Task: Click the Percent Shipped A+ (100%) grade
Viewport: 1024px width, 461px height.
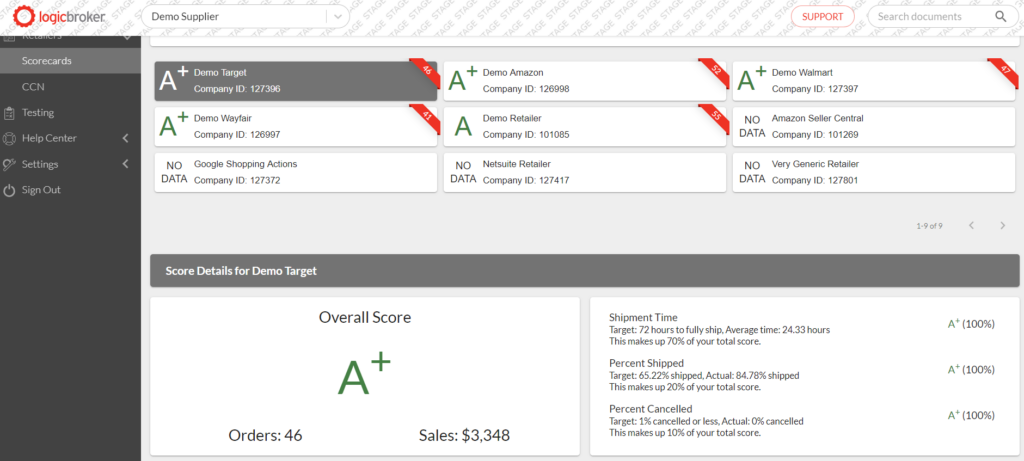Action: coord(971,369)
